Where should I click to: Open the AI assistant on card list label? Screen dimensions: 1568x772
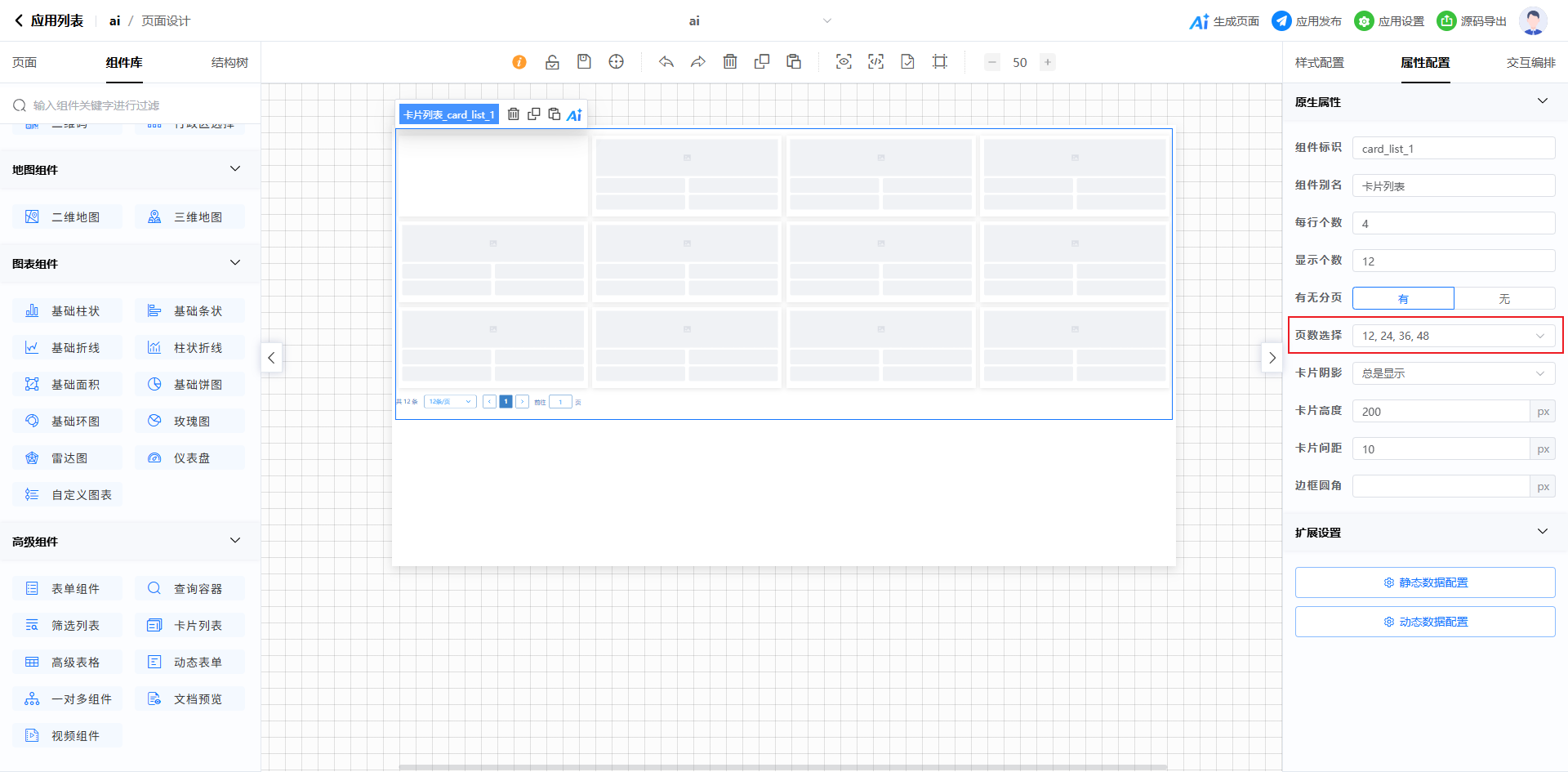point(575,114)
